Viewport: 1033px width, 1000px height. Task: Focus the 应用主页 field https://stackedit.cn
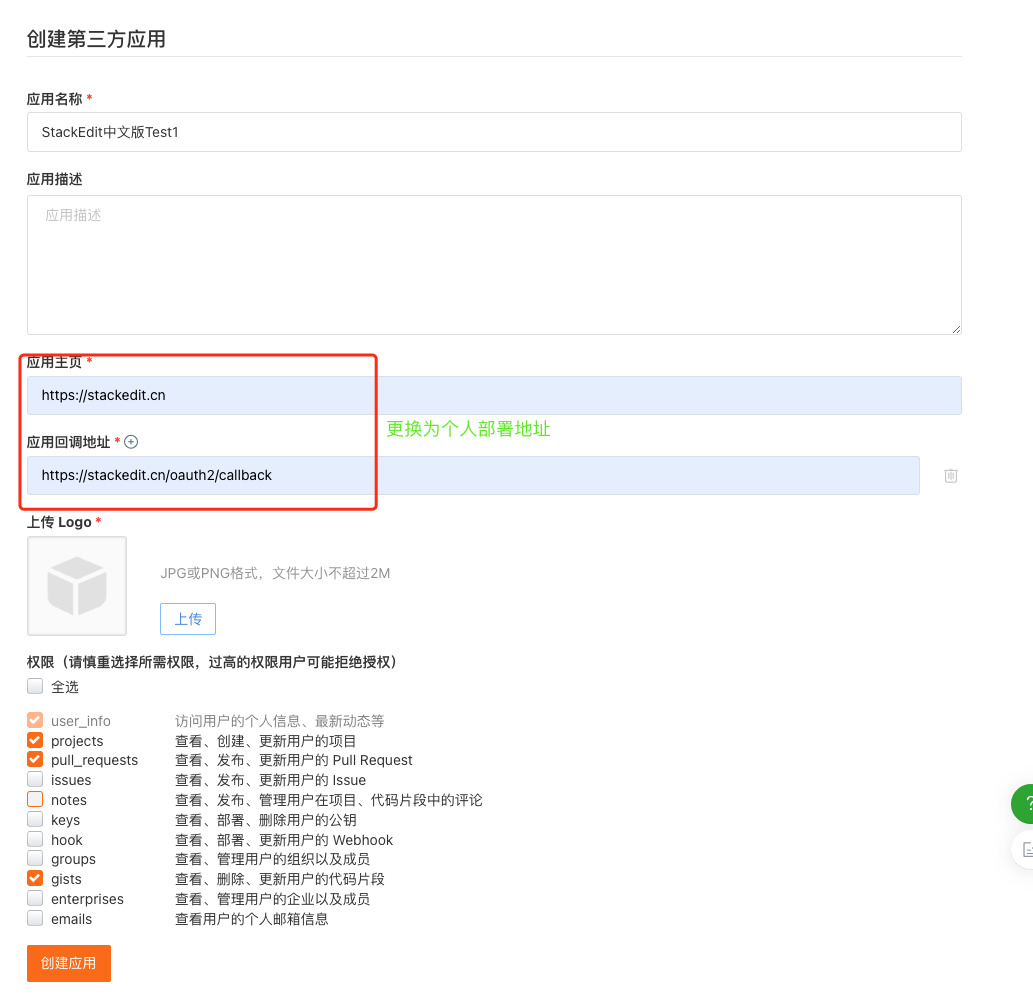494,395
